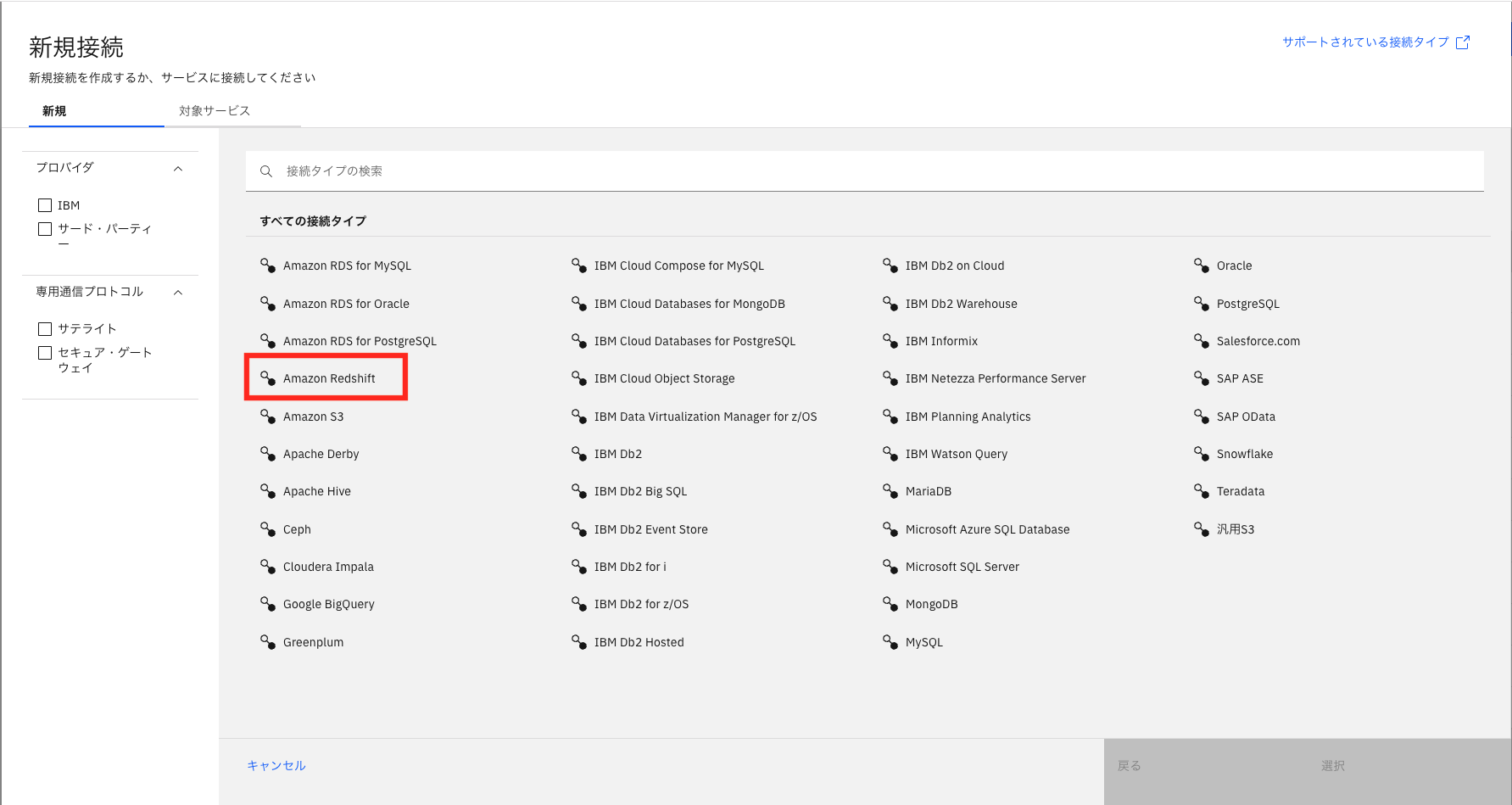Pick Microsoft Azure SQL Database

[x=988, y=529]
